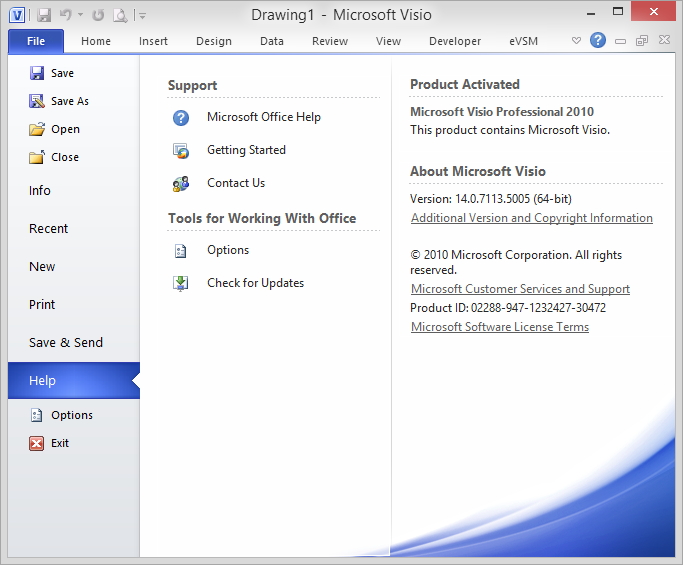Click the Save icon in quick access toolbar

click(44, 15)
